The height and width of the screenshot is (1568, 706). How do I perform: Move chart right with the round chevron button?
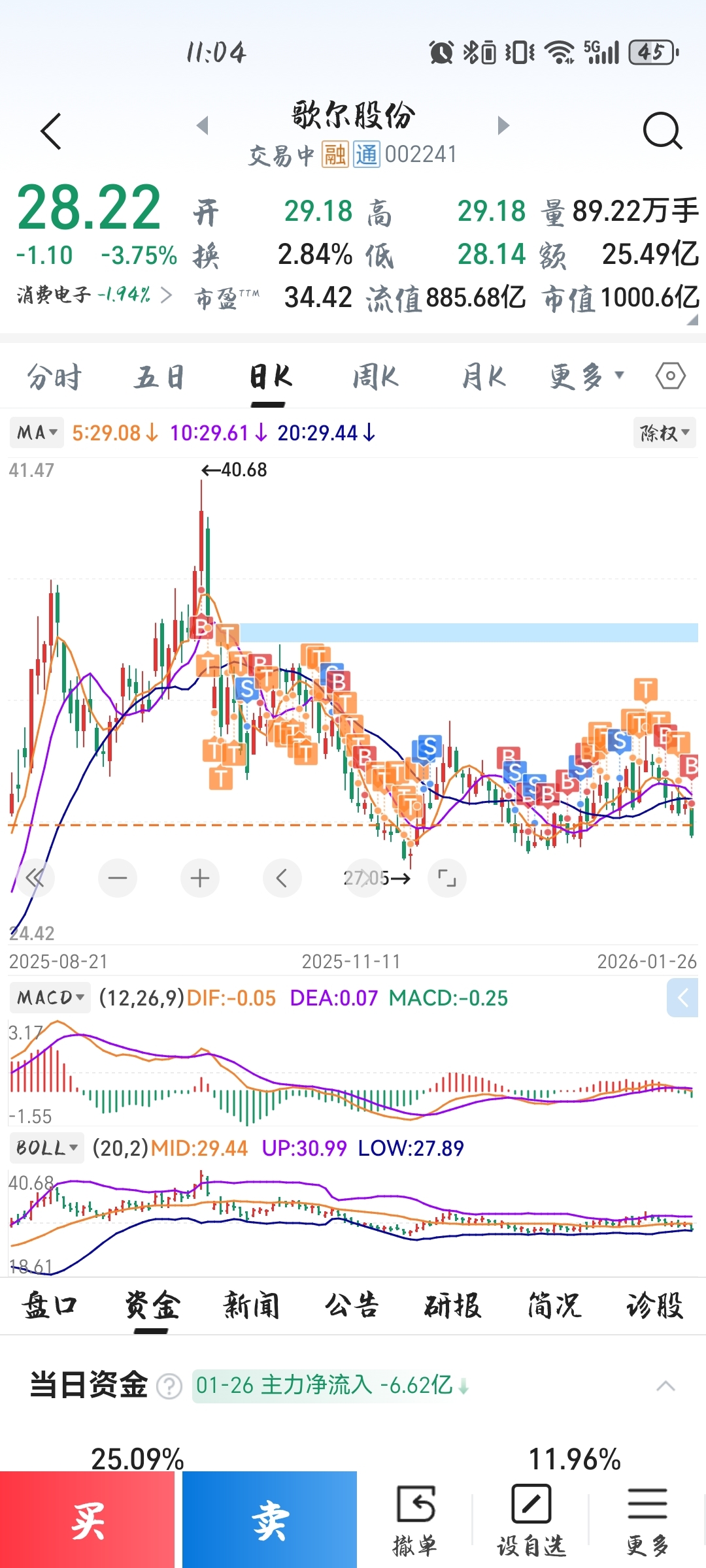pos(365,878)
